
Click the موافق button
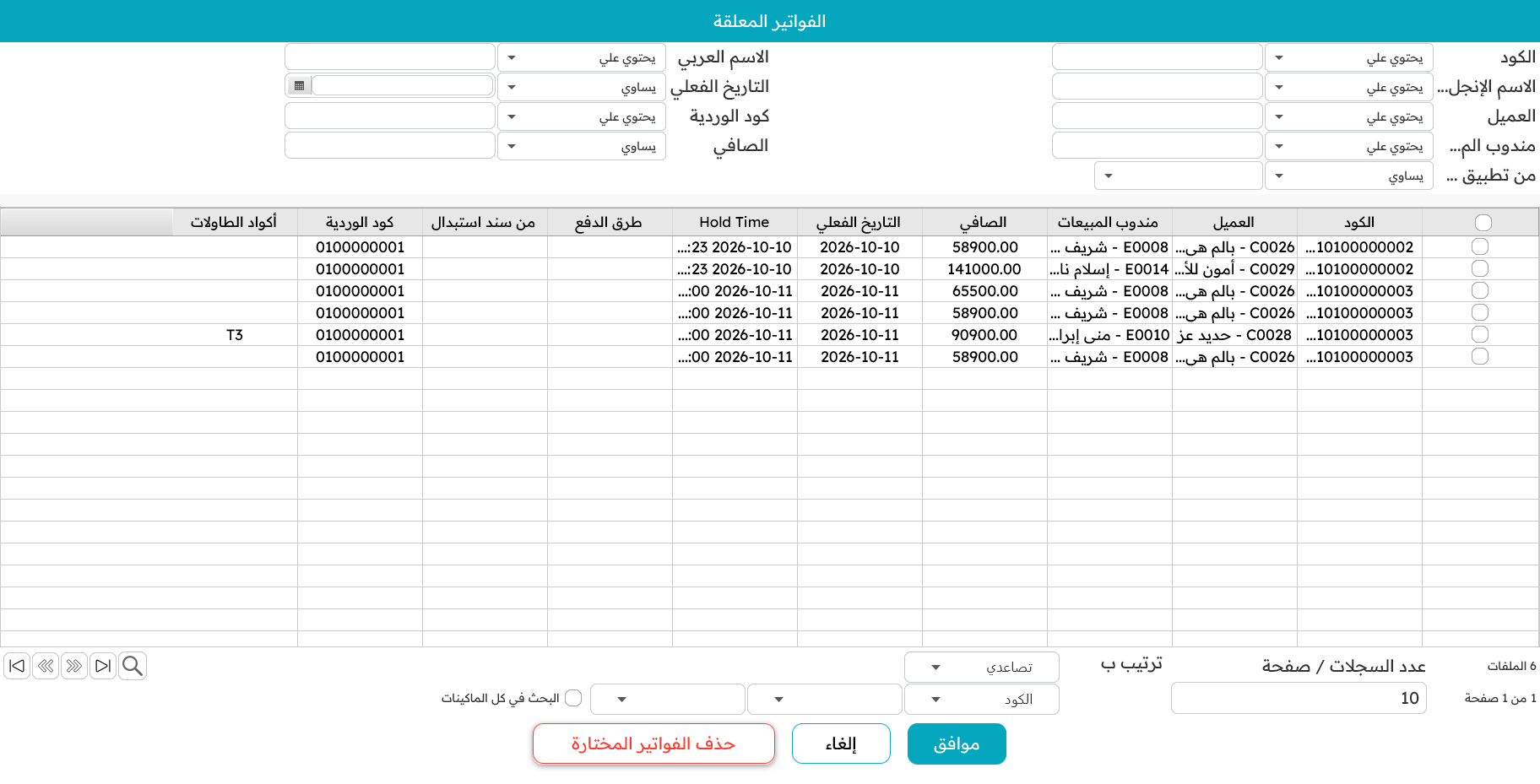(957, 743)
